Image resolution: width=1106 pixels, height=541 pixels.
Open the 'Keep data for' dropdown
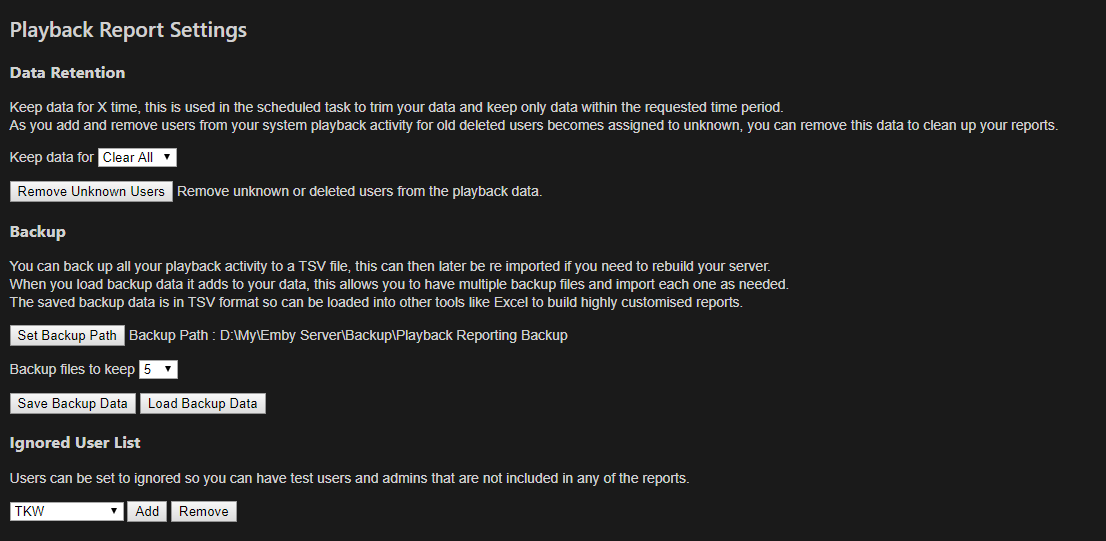click(x=137, y=157)
